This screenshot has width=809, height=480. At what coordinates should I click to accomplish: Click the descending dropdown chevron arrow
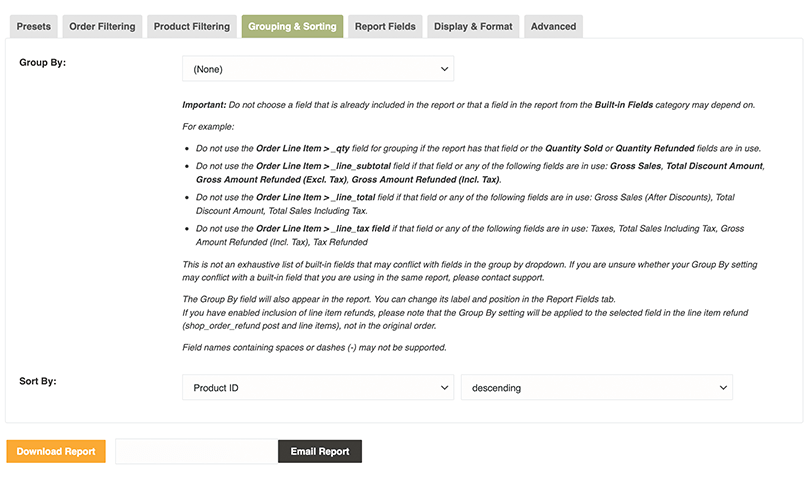click(x=723, y=388)
